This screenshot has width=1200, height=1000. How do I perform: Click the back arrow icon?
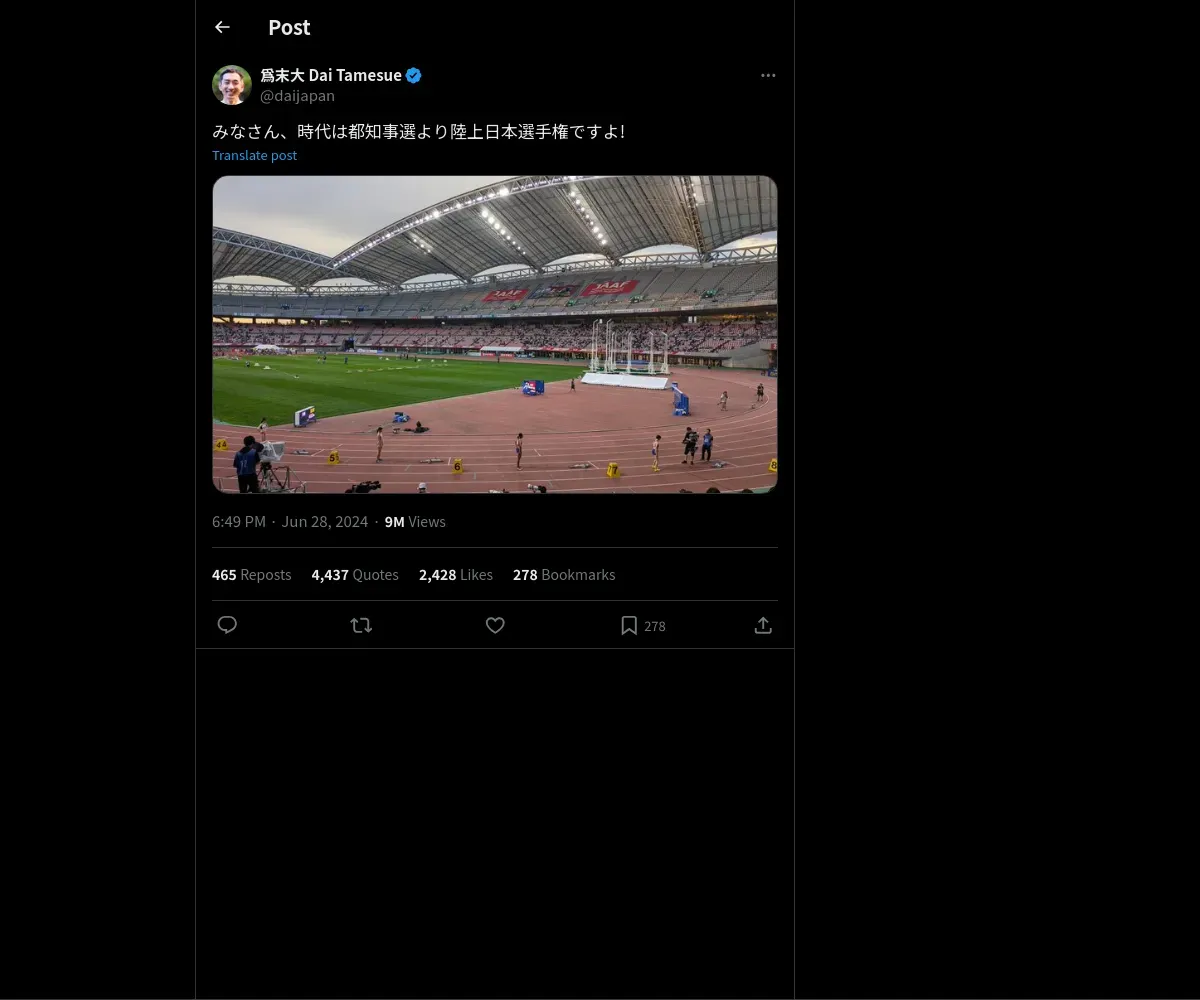click(222, 28)
